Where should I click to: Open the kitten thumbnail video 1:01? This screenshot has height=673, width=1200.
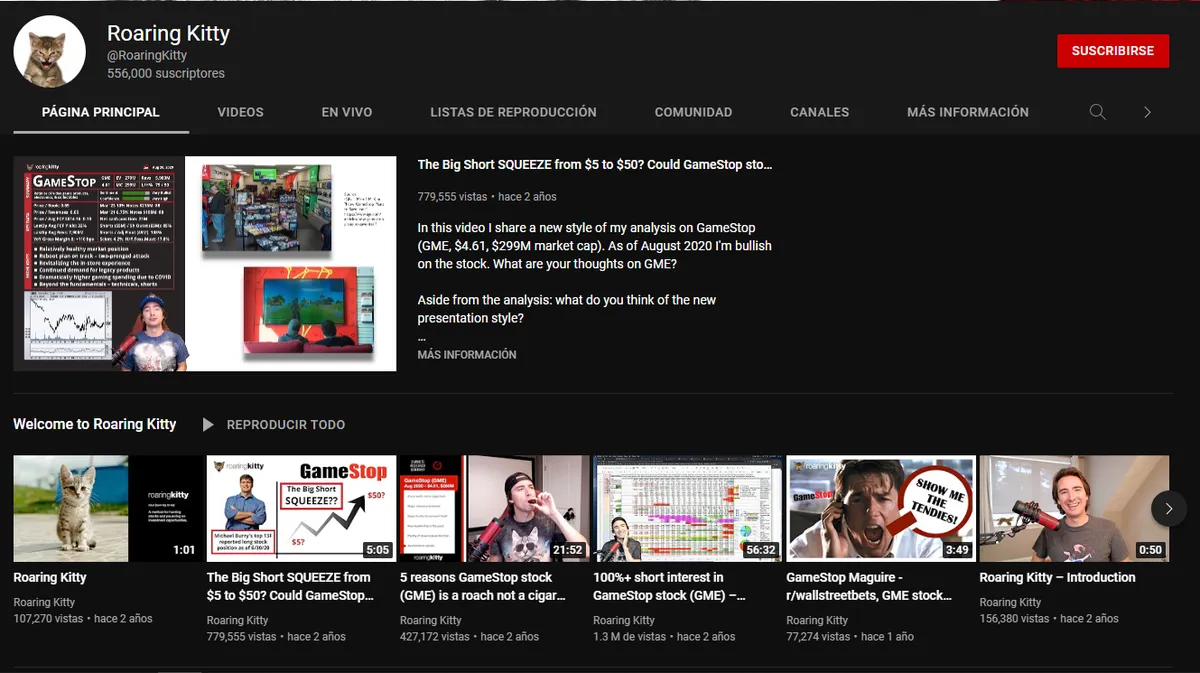[105, 508]
